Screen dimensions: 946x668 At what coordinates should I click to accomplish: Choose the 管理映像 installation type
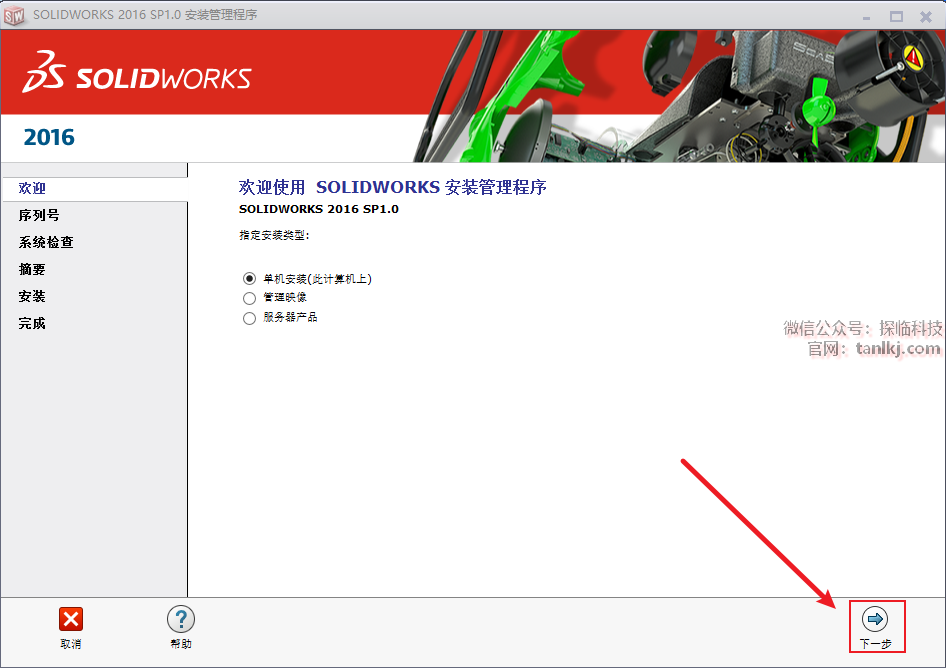pyautogui.click(x=250, y=298)
